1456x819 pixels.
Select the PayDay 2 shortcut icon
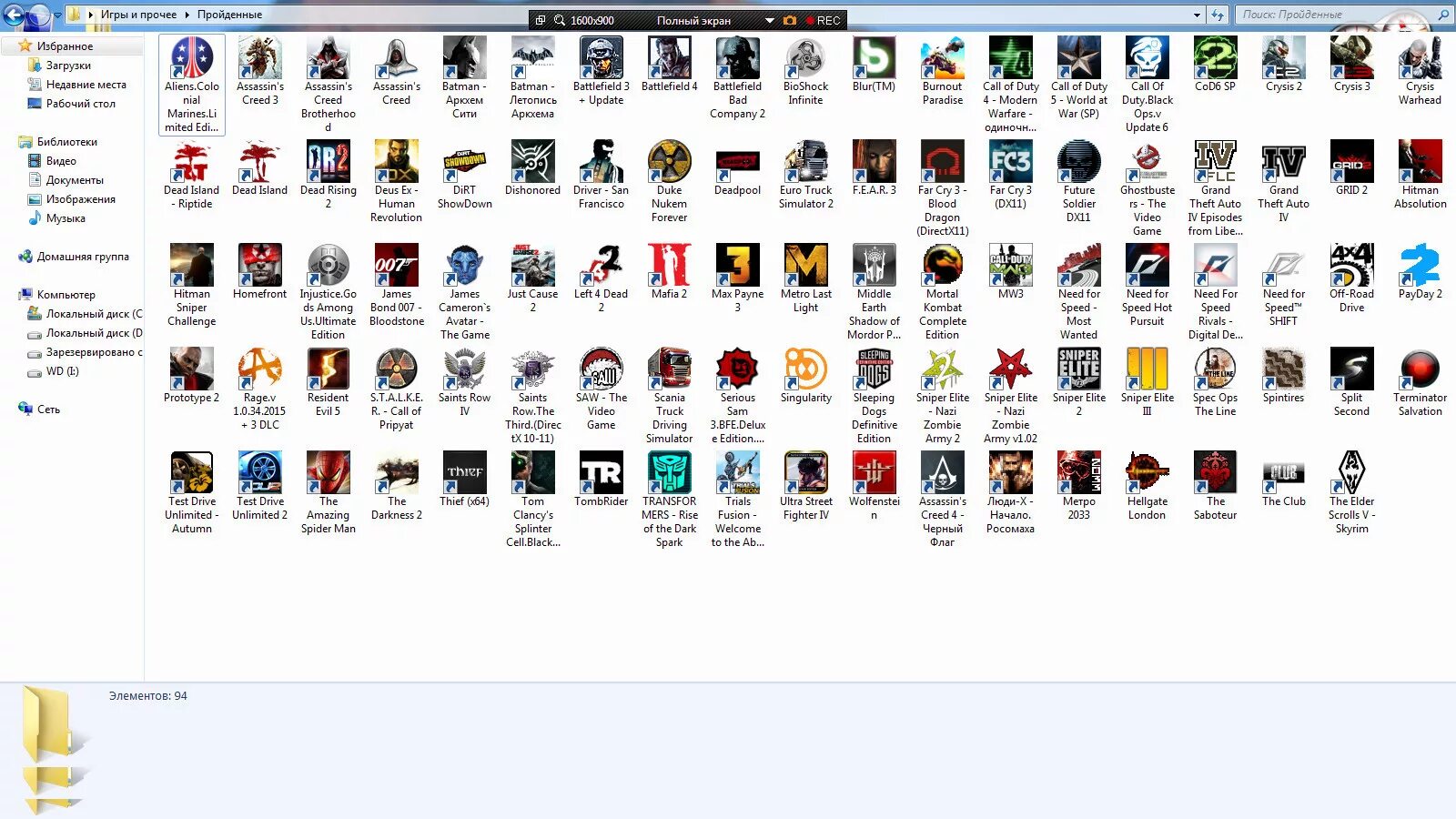click(x=1420, y=266)
